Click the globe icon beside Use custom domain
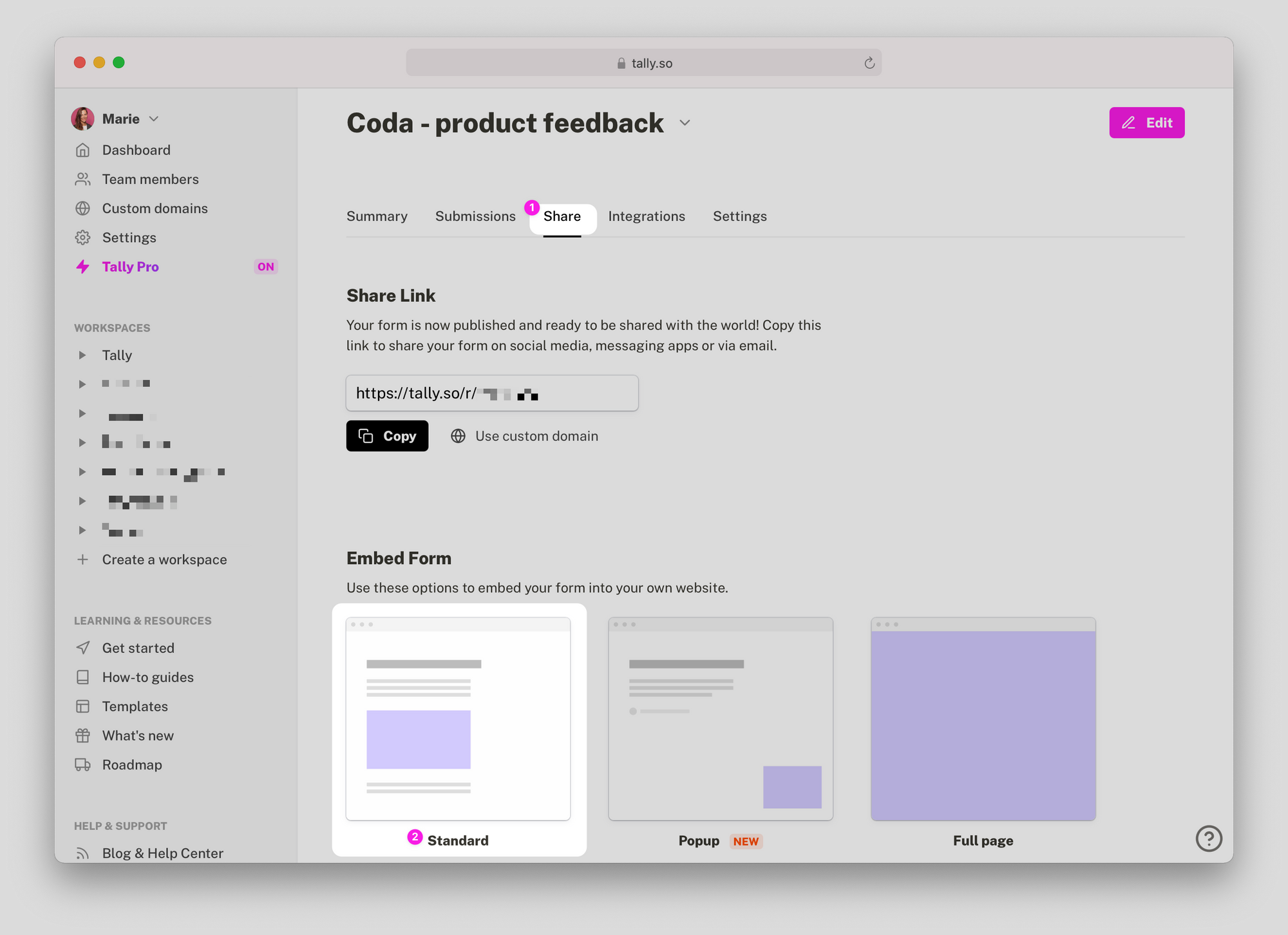 point(458,436)
